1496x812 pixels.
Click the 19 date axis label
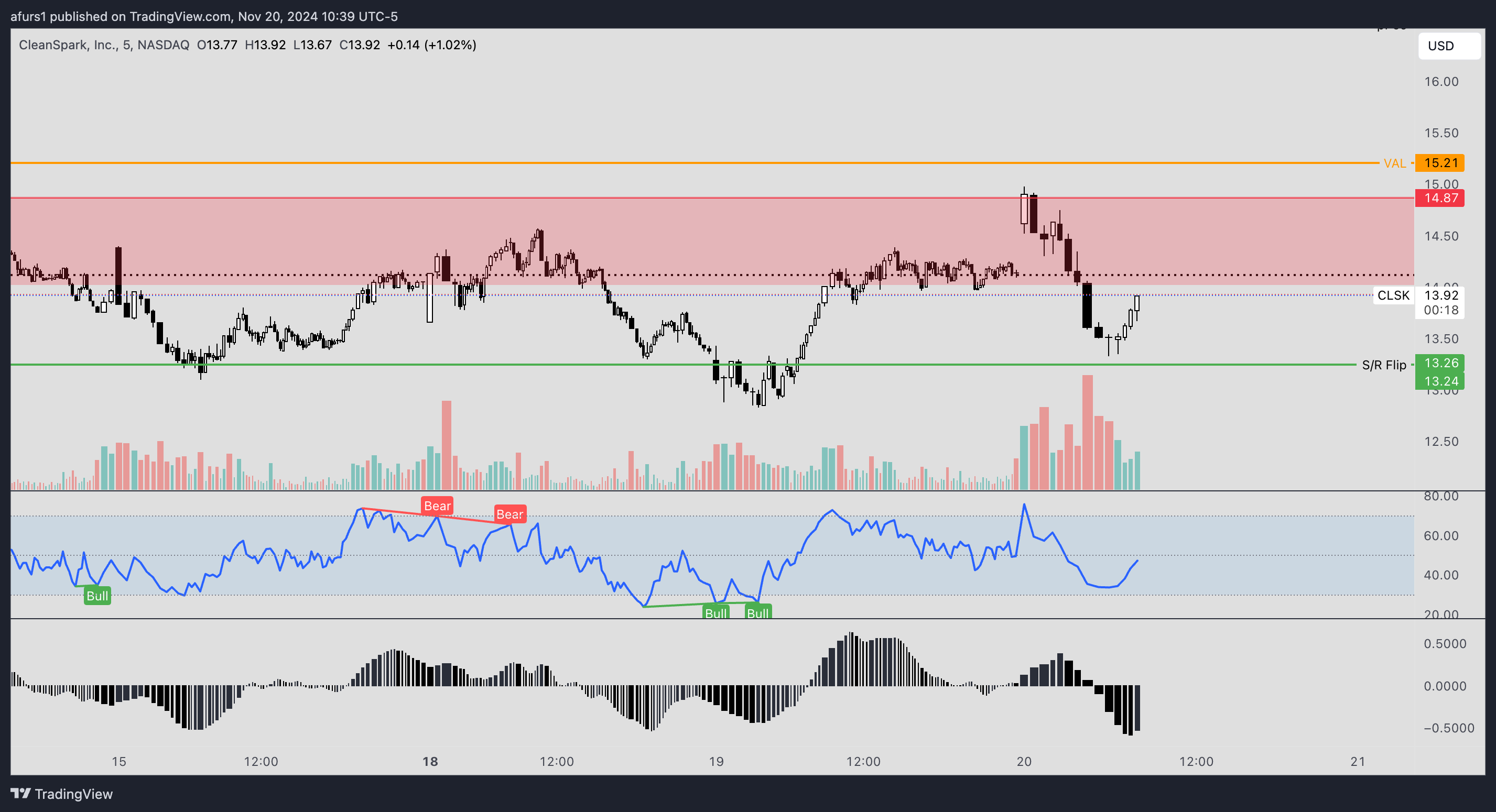click(x=716, y=761)
